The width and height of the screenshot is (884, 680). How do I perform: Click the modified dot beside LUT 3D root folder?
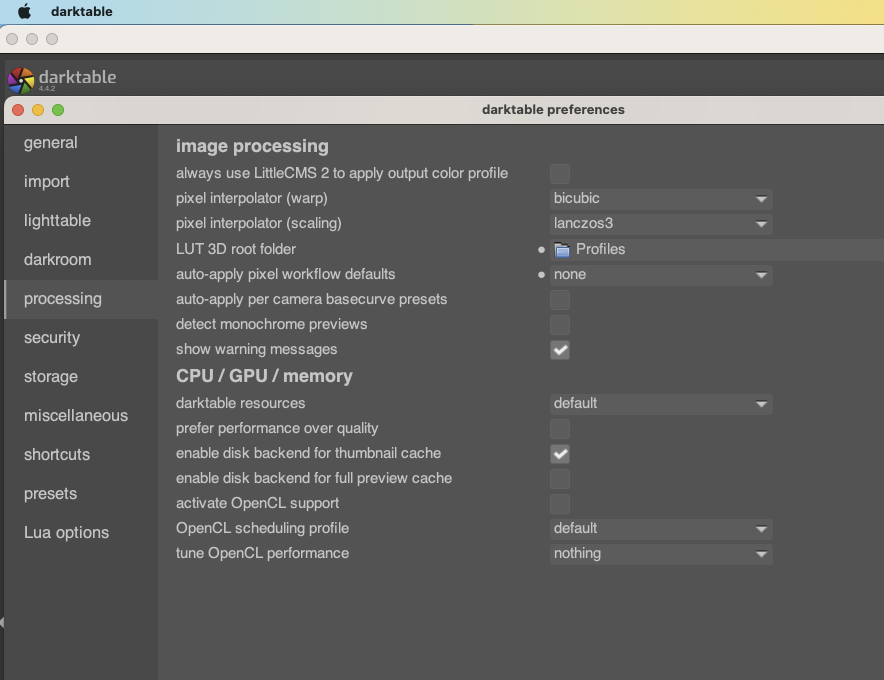[542, 249]
